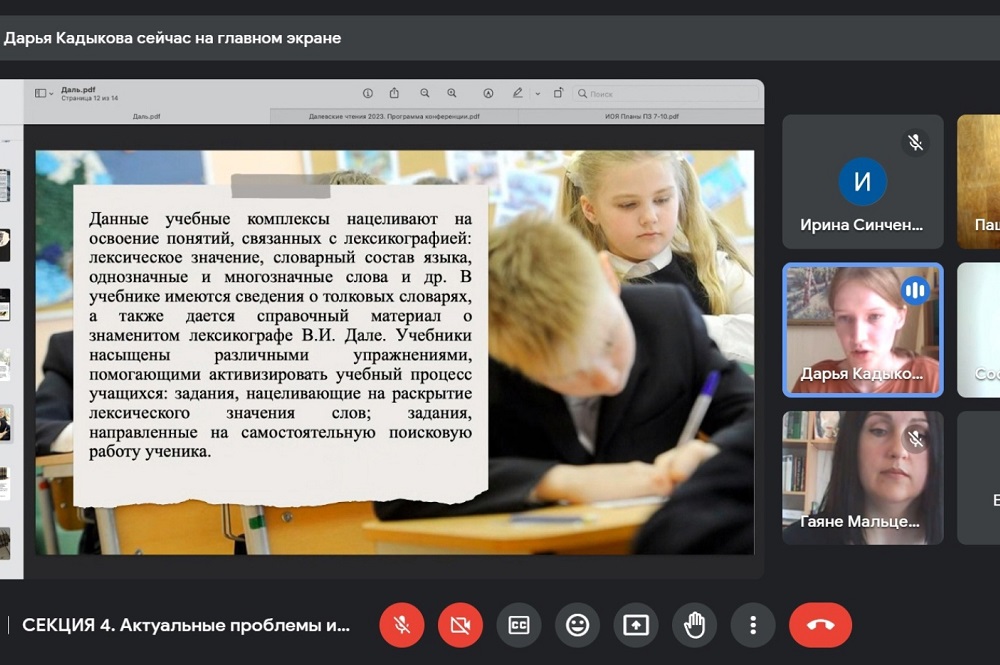Viewport: 1000px width, 665px height.
Task: Click the share icon in Preview toolbar
Action: click(x=395, y=93)
